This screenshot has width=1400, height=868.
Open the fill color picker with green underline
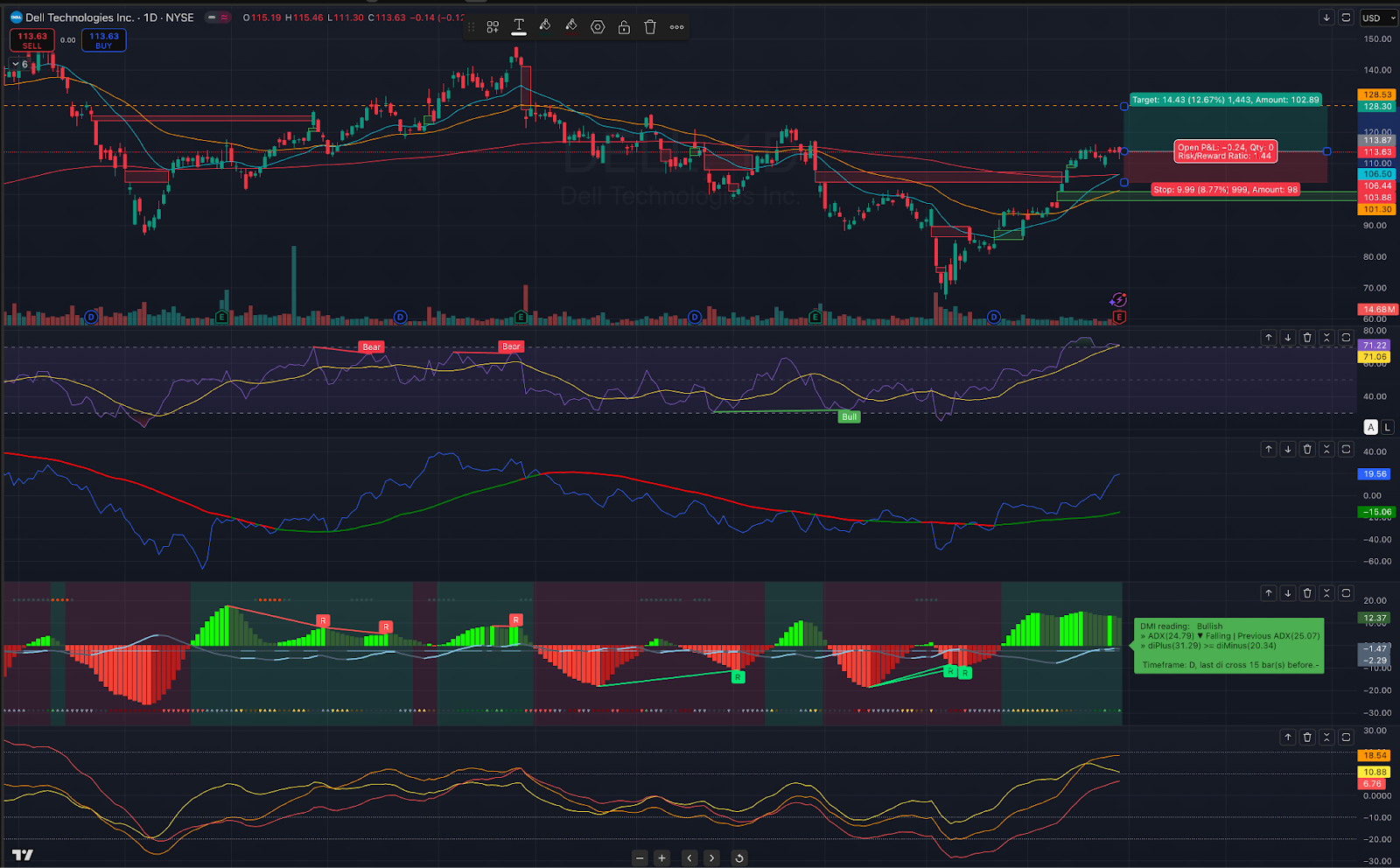545,26
